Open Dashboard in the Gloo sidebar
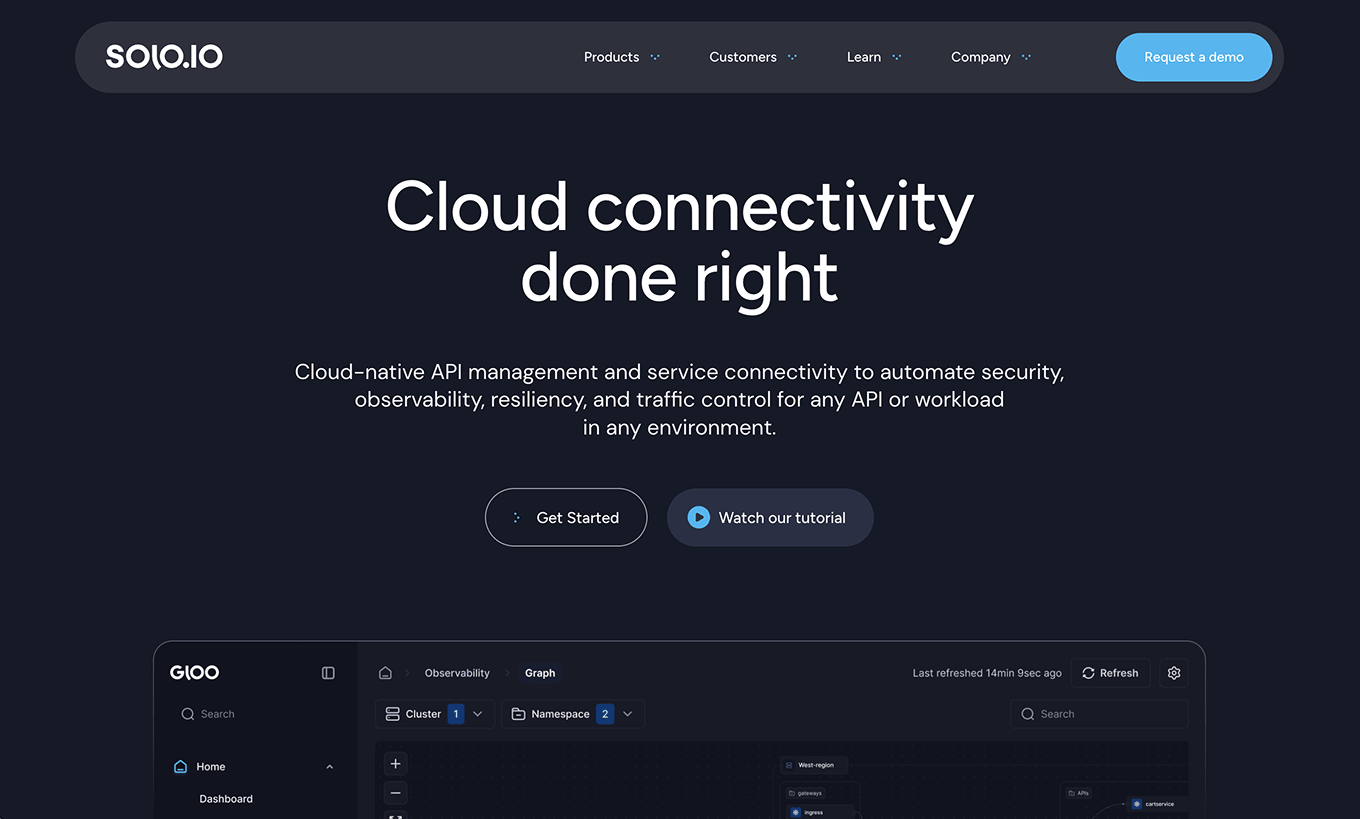Viewport: 1360px width, 819px height. [x=226, y=799]
